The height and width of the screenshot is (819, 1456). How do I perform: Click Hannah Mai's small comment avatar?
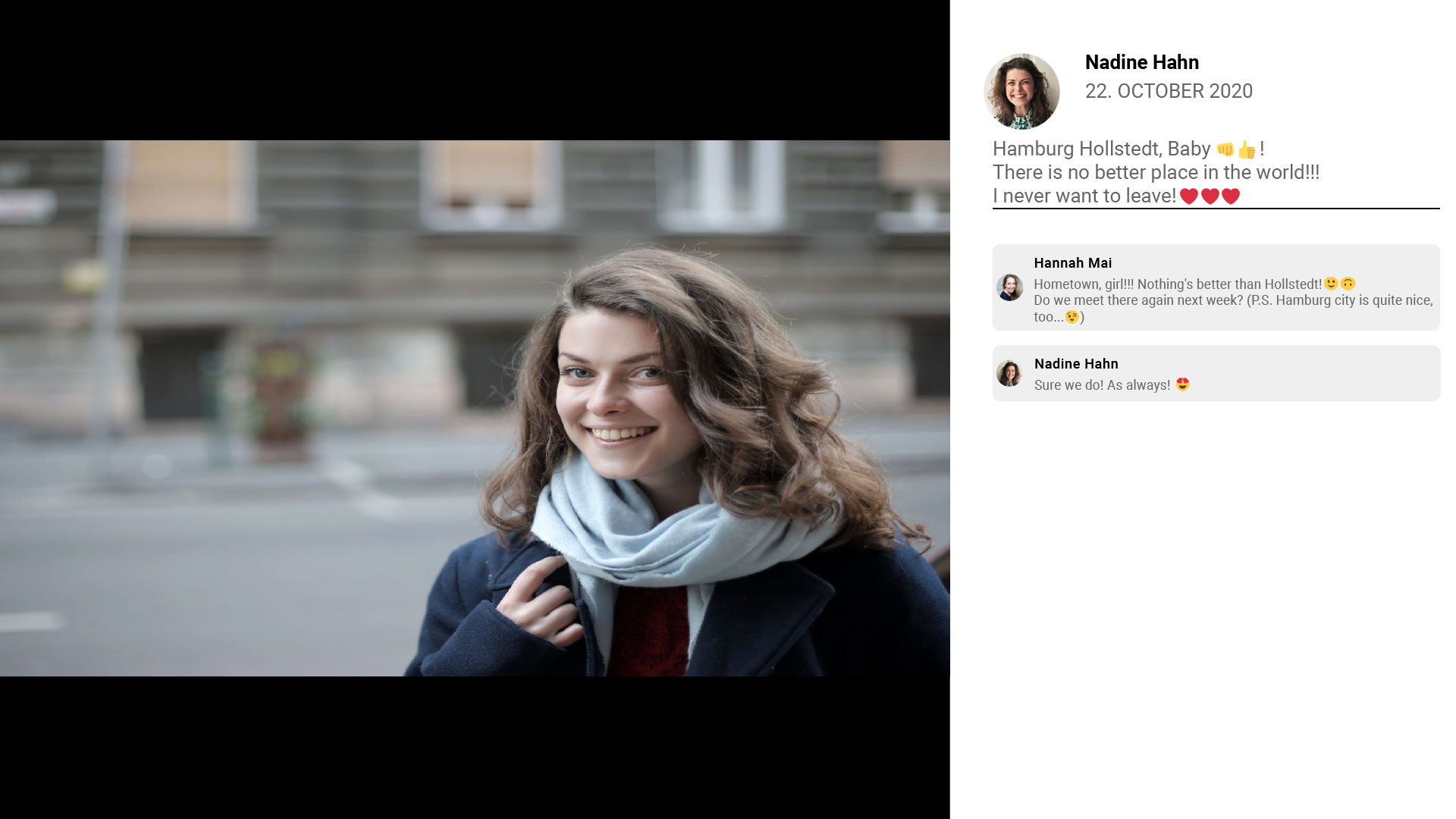pyautogui.click(x=1009, y=287)
